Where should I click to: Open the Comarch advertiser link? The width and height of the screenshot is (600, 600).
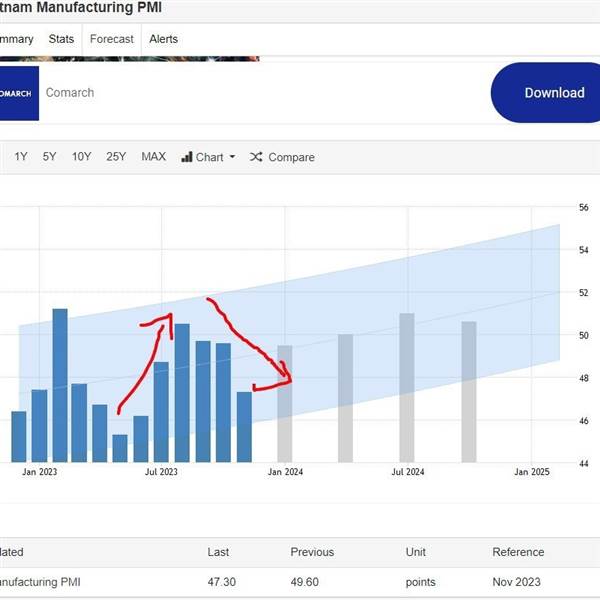click(x=70, y=93)
